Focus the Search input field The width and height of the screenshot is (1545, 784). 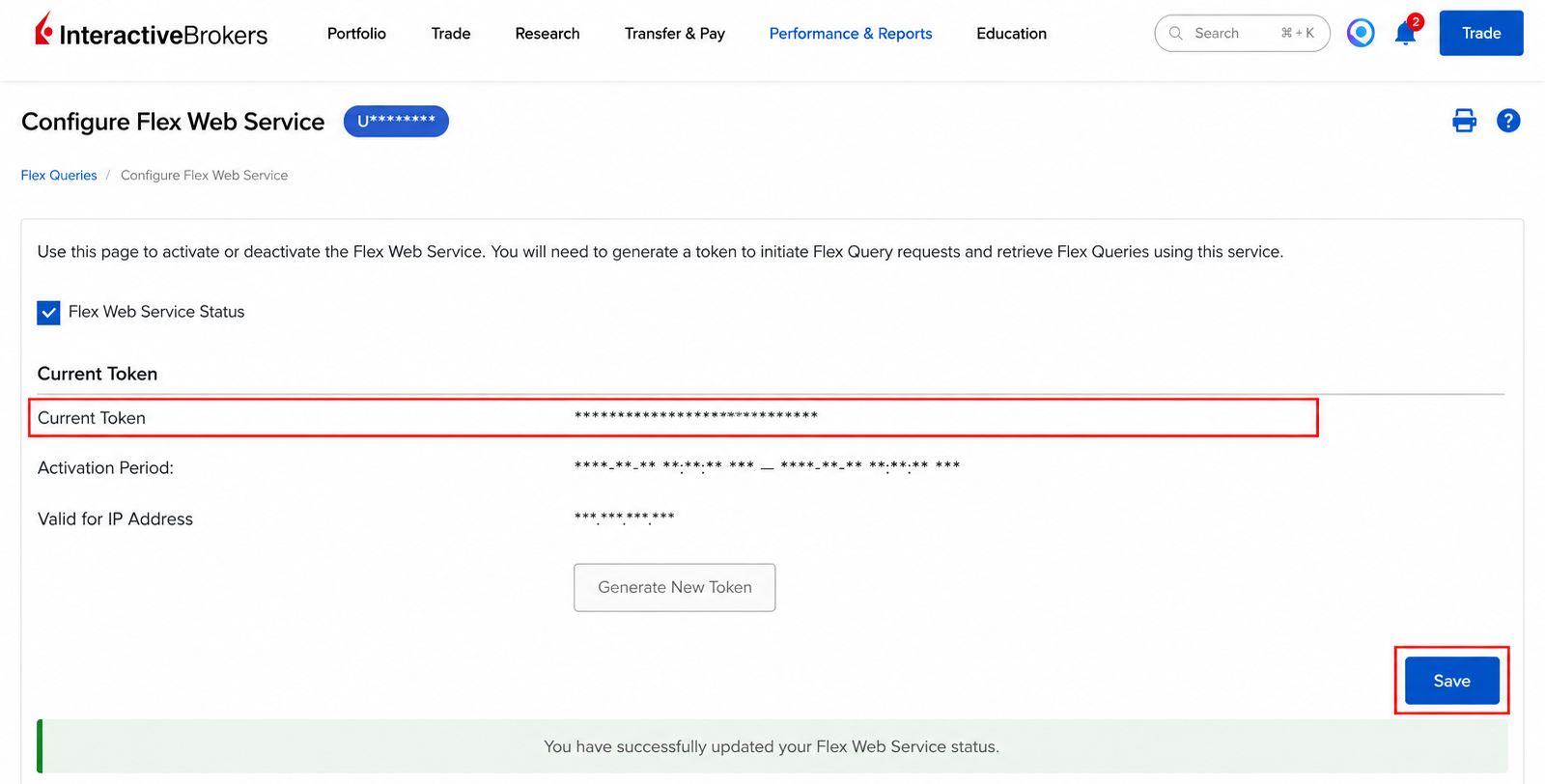(1242, 33)
